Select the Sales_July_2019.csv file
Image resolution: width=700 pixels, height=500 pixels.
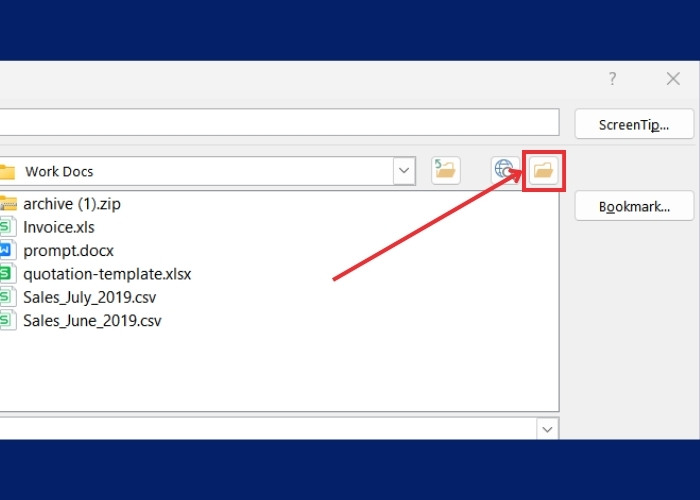pyautogui.click(x=90, y=297)
